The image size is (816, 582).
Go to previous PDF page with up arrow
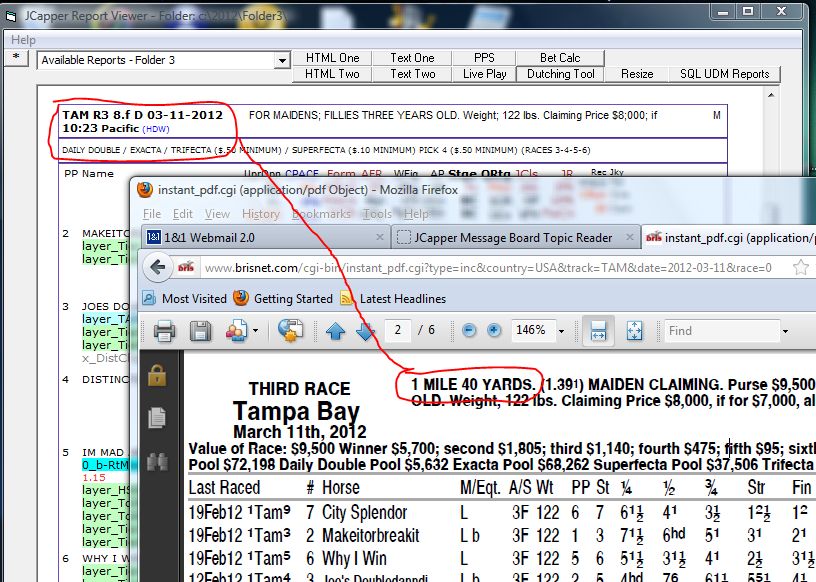336,331
